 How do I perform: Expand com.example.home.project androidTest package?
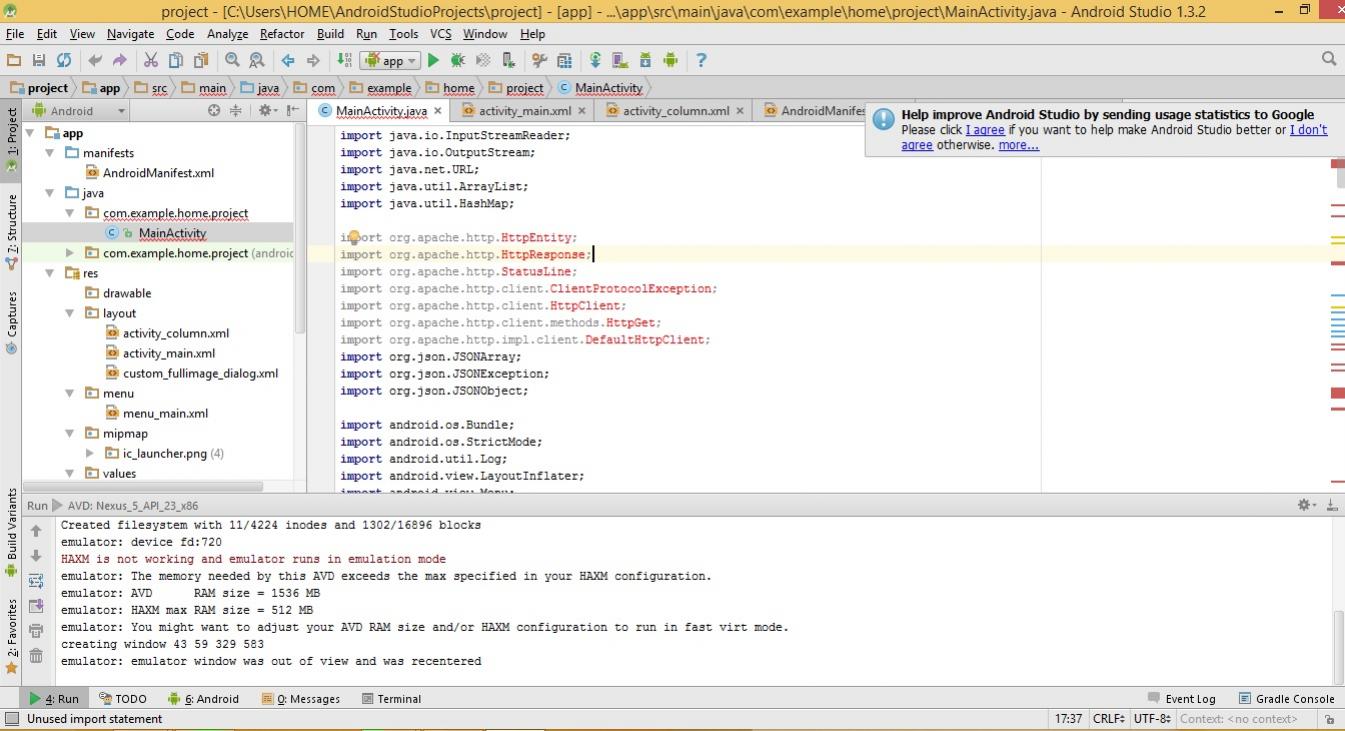click(70, 253)
